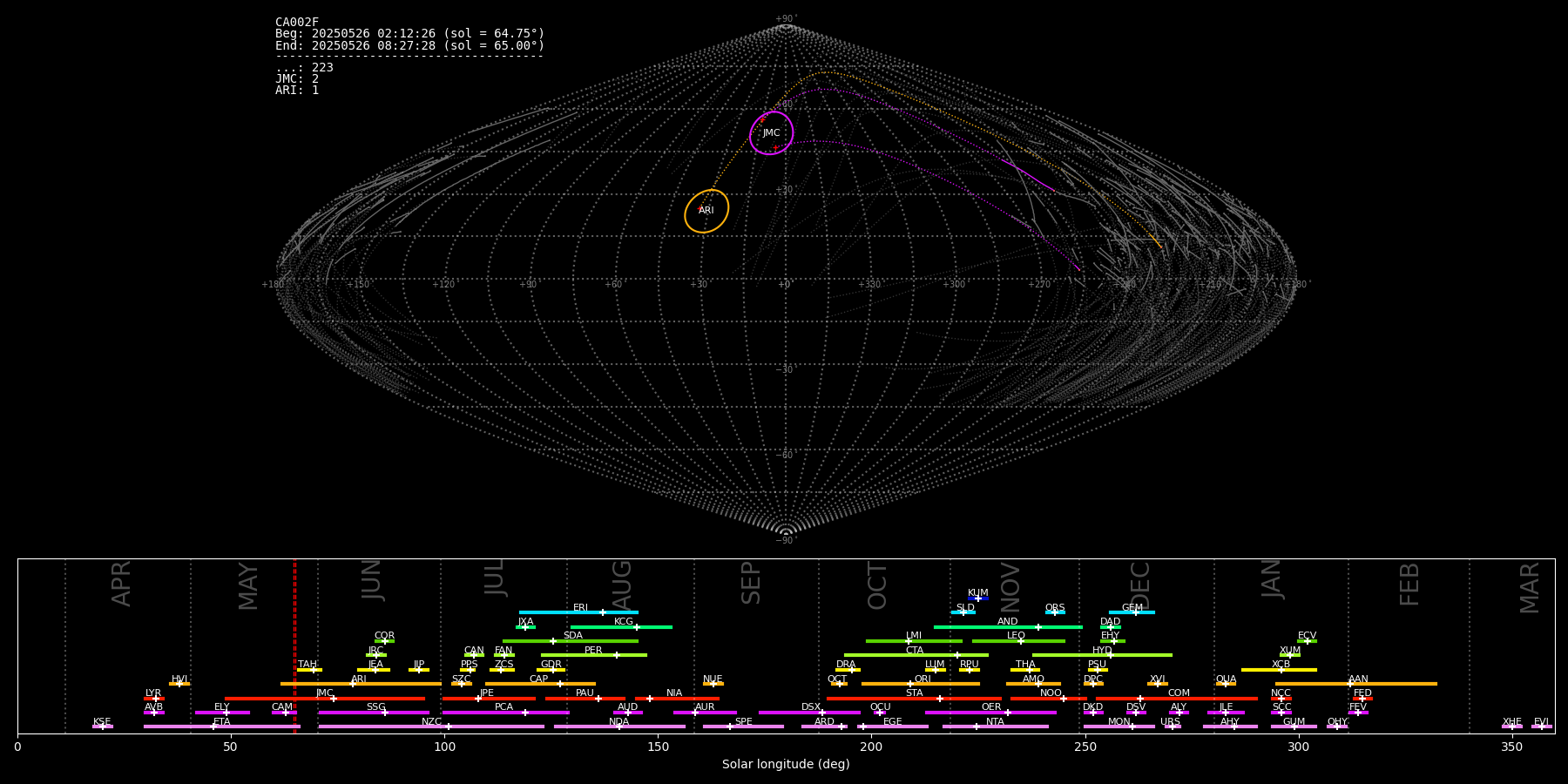Click the HYD shower bar in the timeline
Screen dimensions: 1568x784
click(1102, 655)
